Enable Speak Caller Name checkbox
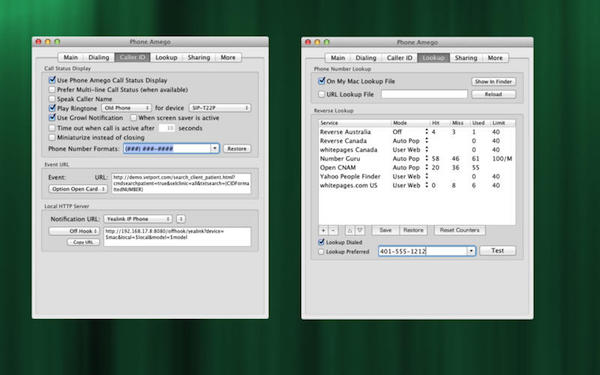This screenshot has height=375, width=600. point(52,99)
